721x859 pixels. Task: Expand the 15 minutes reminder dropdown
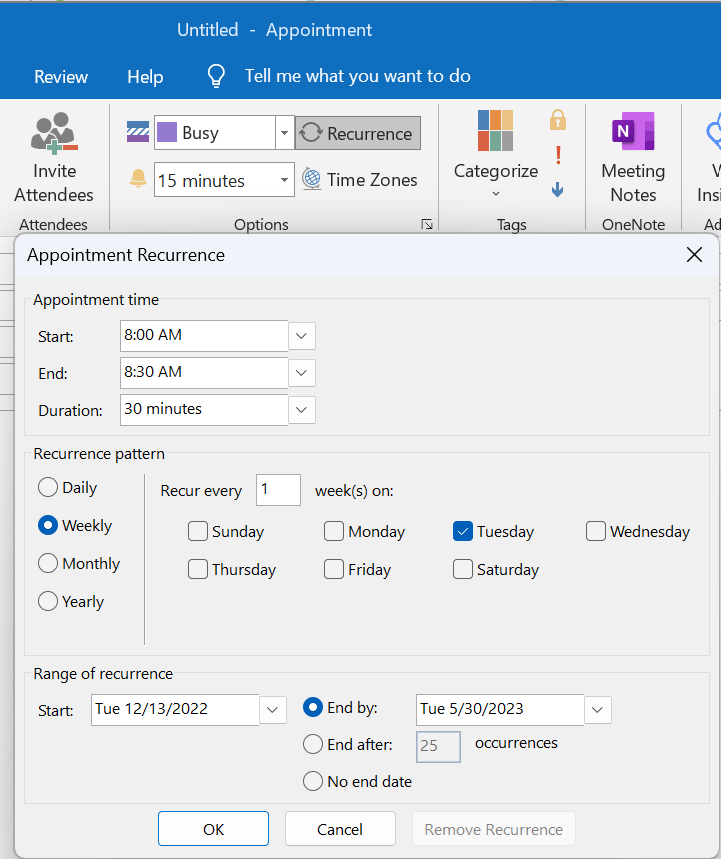[284, 181]
